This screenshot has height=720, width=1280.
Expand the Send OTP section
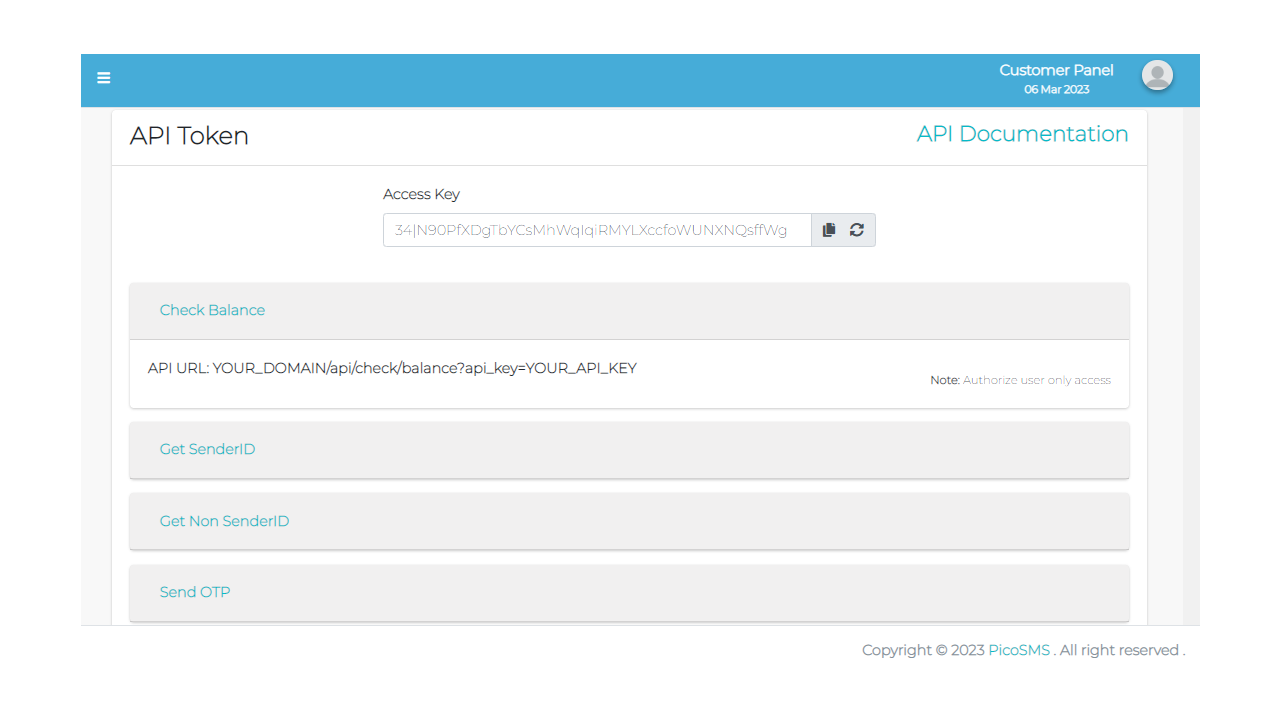click(x=195, y=592)
